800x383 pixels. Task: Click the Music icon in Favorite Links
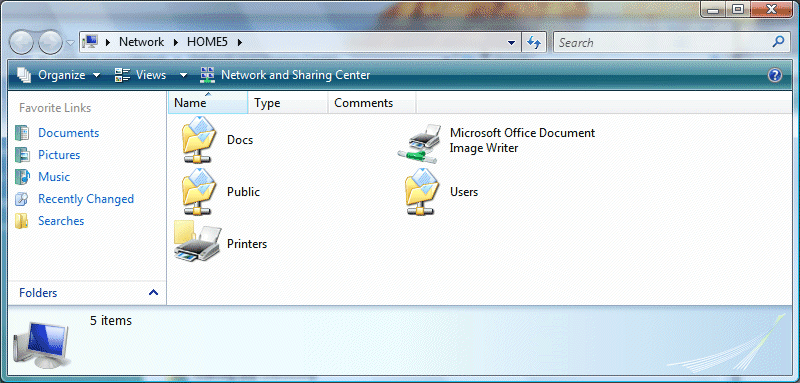point(22,177)
